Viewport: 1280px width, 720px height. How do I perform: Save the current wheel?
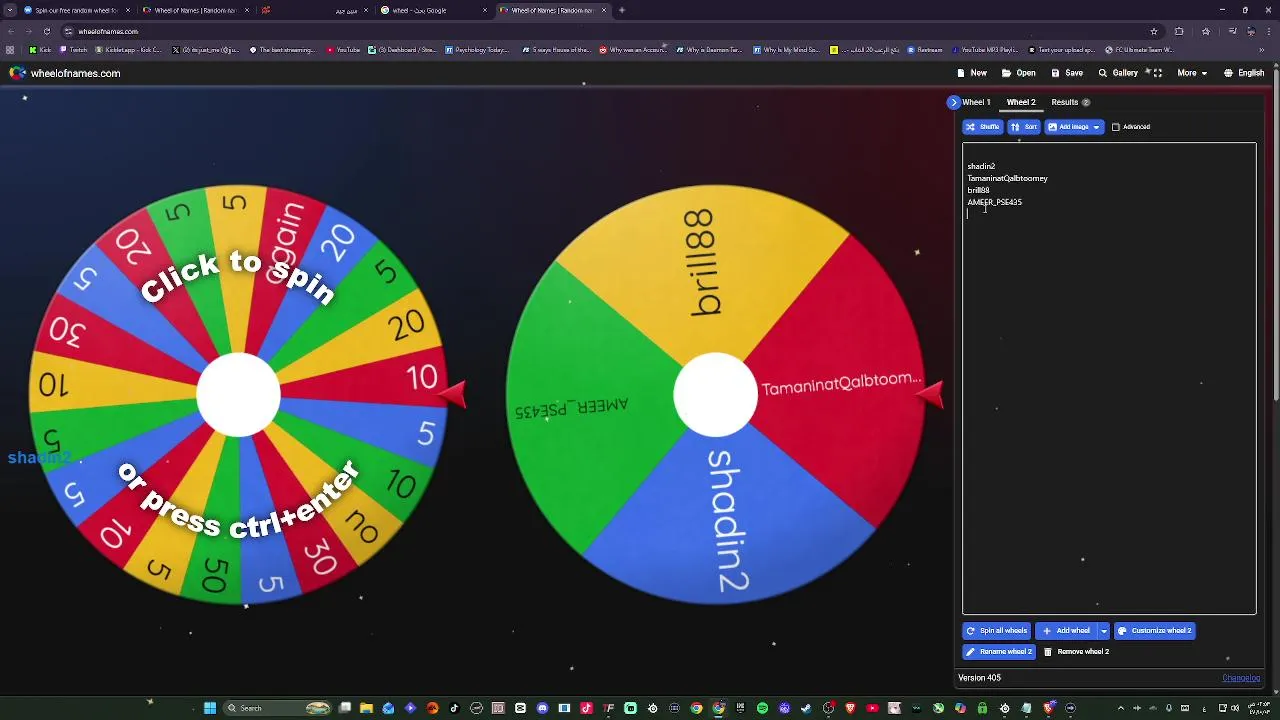(1067, 73)
